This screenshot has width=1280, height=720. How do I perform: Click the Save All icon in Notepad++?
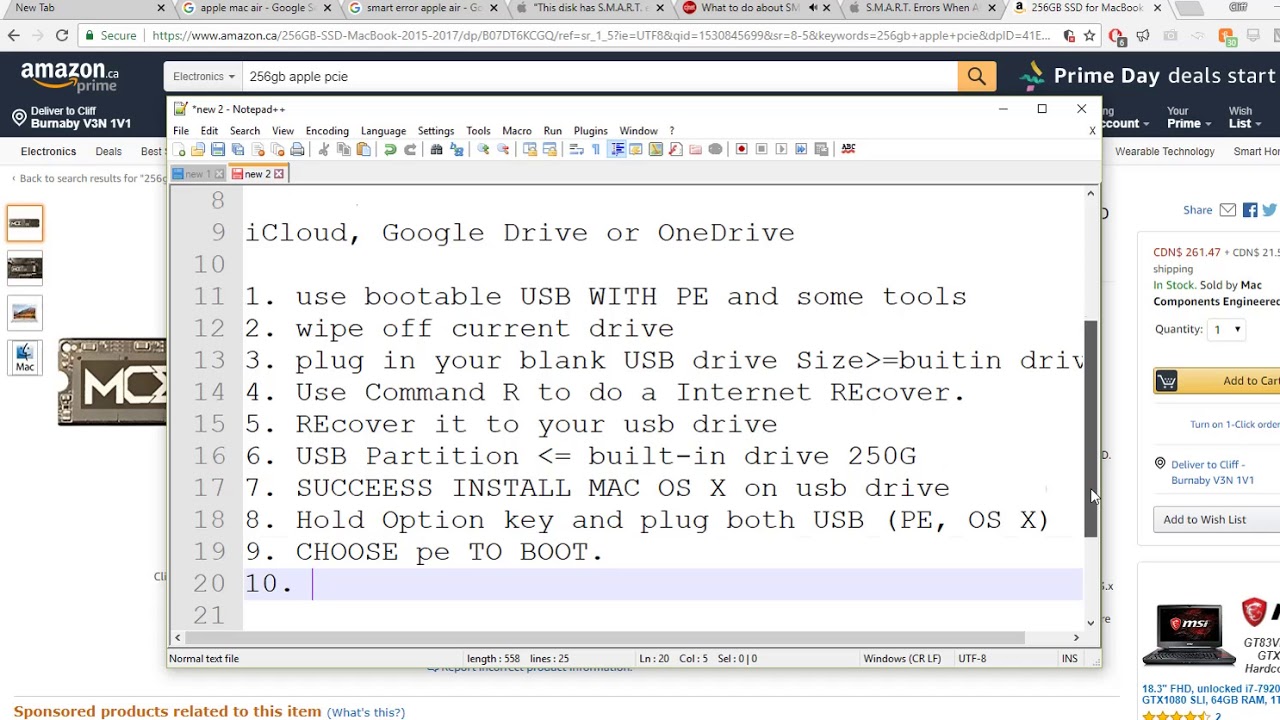(238, 149)
